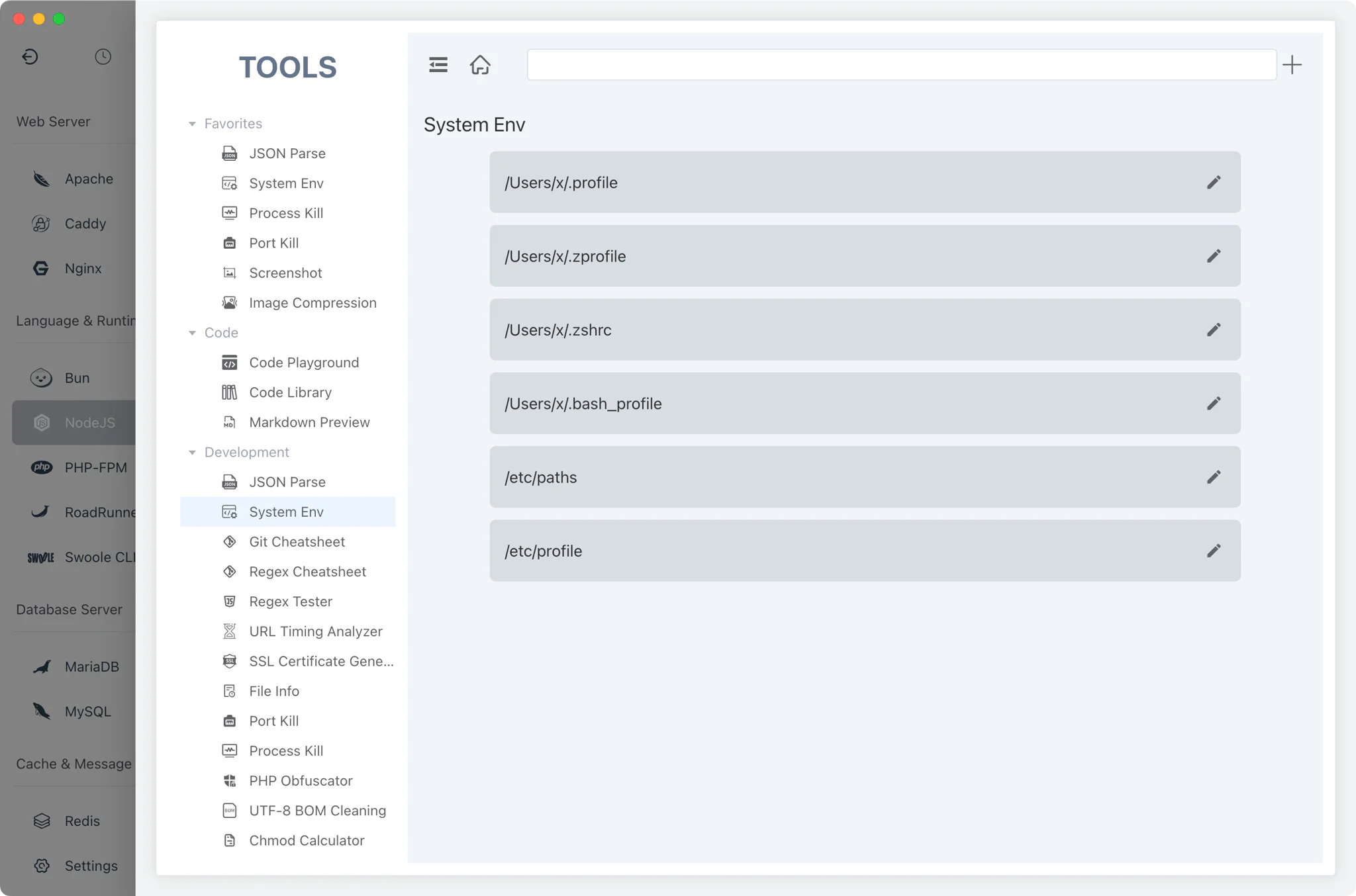Open the Screenshot tool
Image resolution: width=1356 pixels, height=896 pixels.
(x=287, y=273)
